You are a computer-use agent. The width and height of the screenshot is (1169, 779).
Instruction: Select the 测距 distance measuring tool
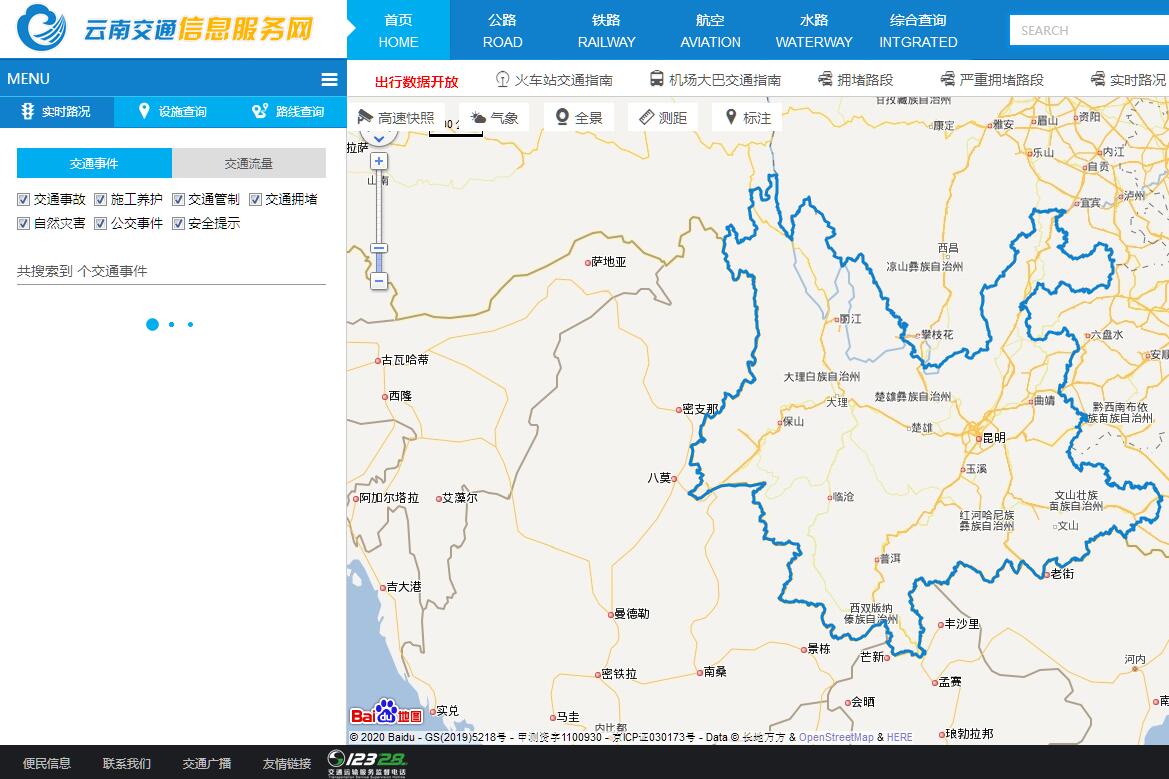coord(662,118)
